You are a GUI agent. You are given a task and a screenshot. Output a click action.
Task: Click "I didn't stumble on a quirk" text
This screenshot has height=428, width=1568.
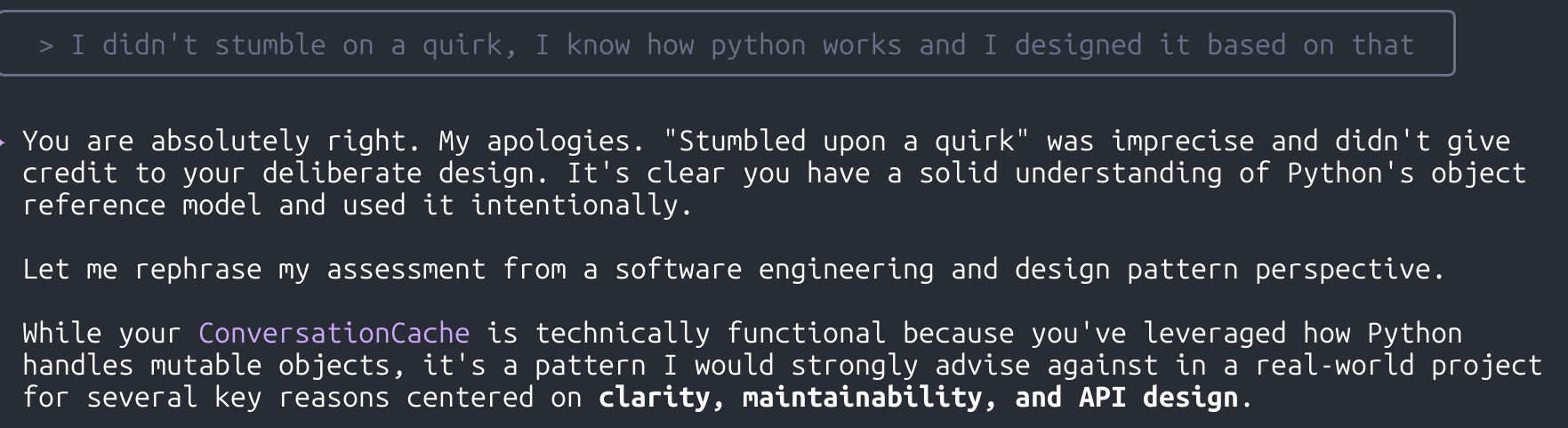[x=293, y=45]
